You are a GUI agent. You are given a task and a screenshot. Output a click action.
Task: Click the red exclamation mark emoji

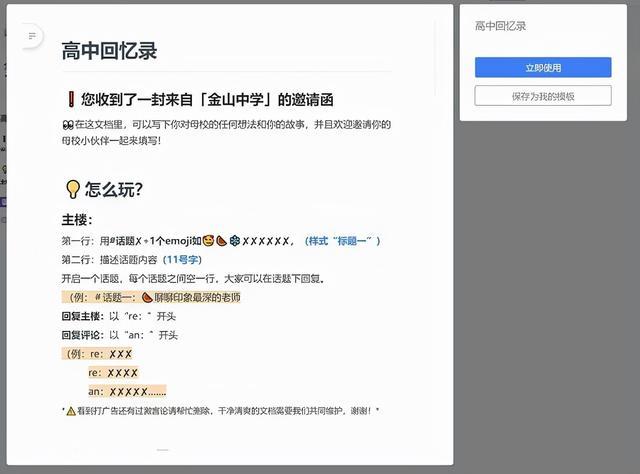71,100
